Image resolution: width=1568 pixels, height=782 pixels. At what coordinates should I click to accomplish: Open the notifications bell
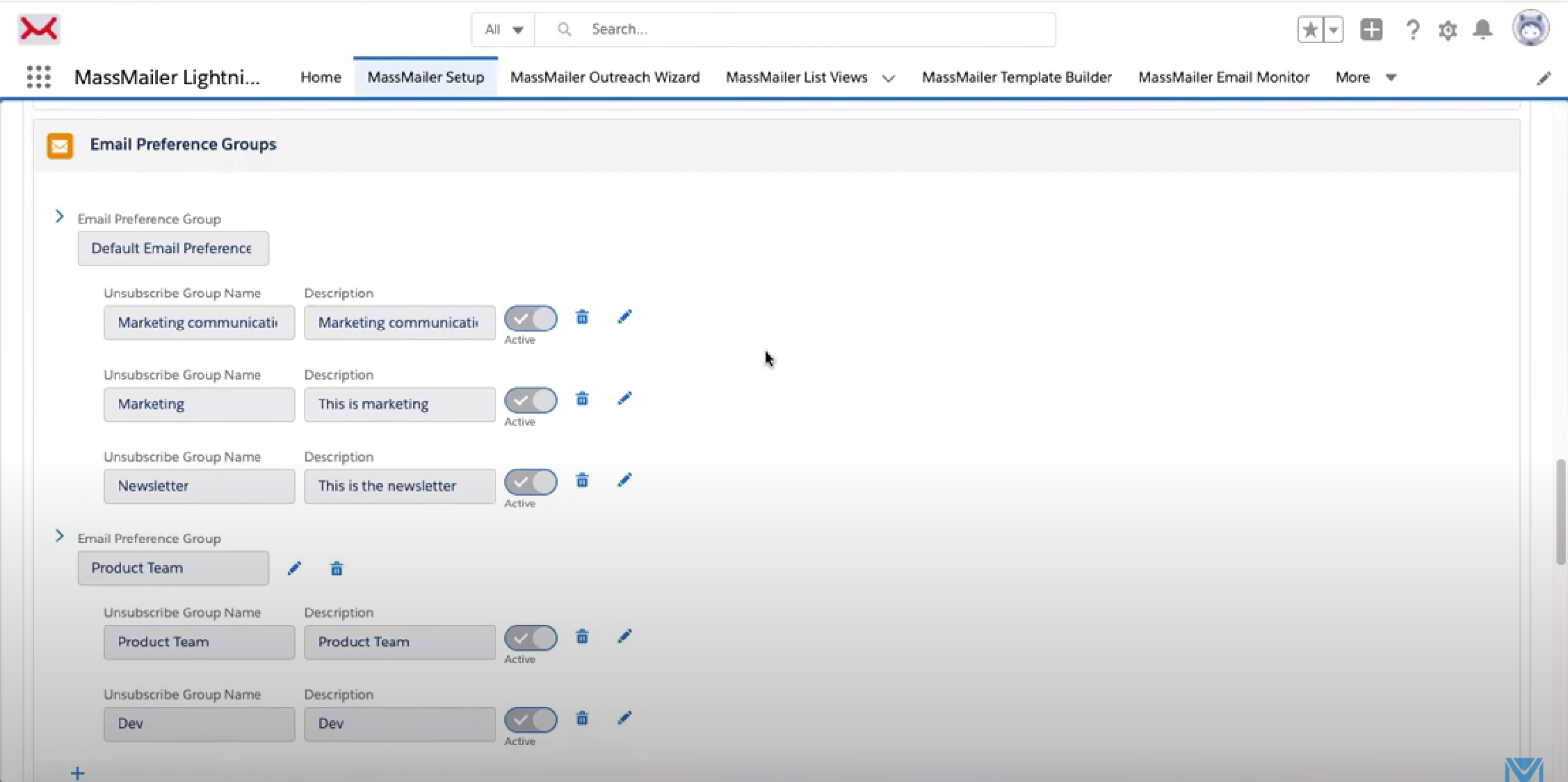1482,30
